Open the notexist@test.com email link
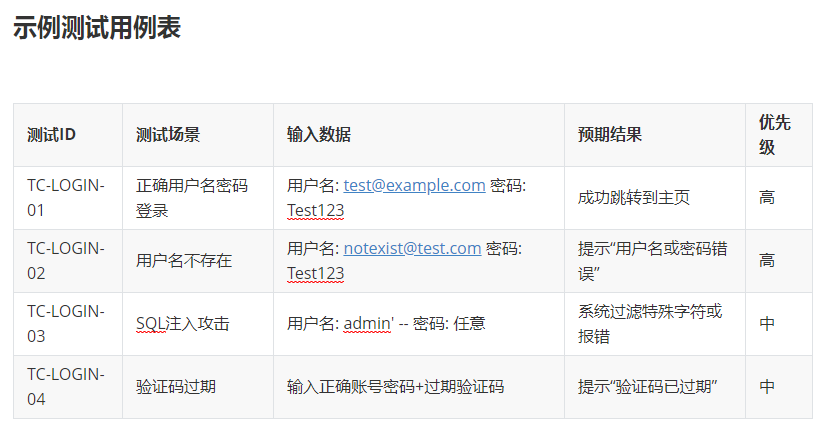833x437 pixels. 412,248
